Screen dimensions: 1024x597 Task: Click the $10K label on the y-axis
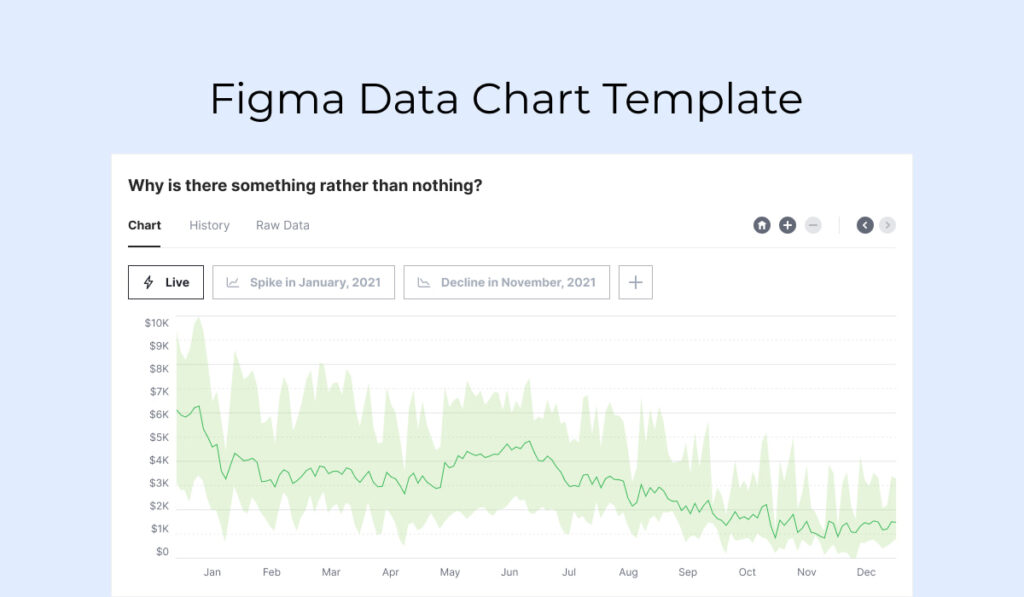click(158, 322)
